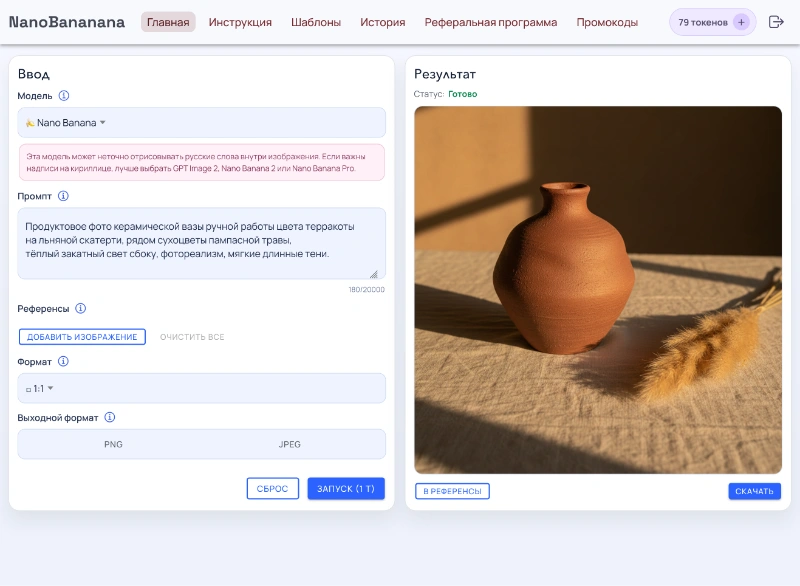Click the logout icon in header

coord(776,22)
